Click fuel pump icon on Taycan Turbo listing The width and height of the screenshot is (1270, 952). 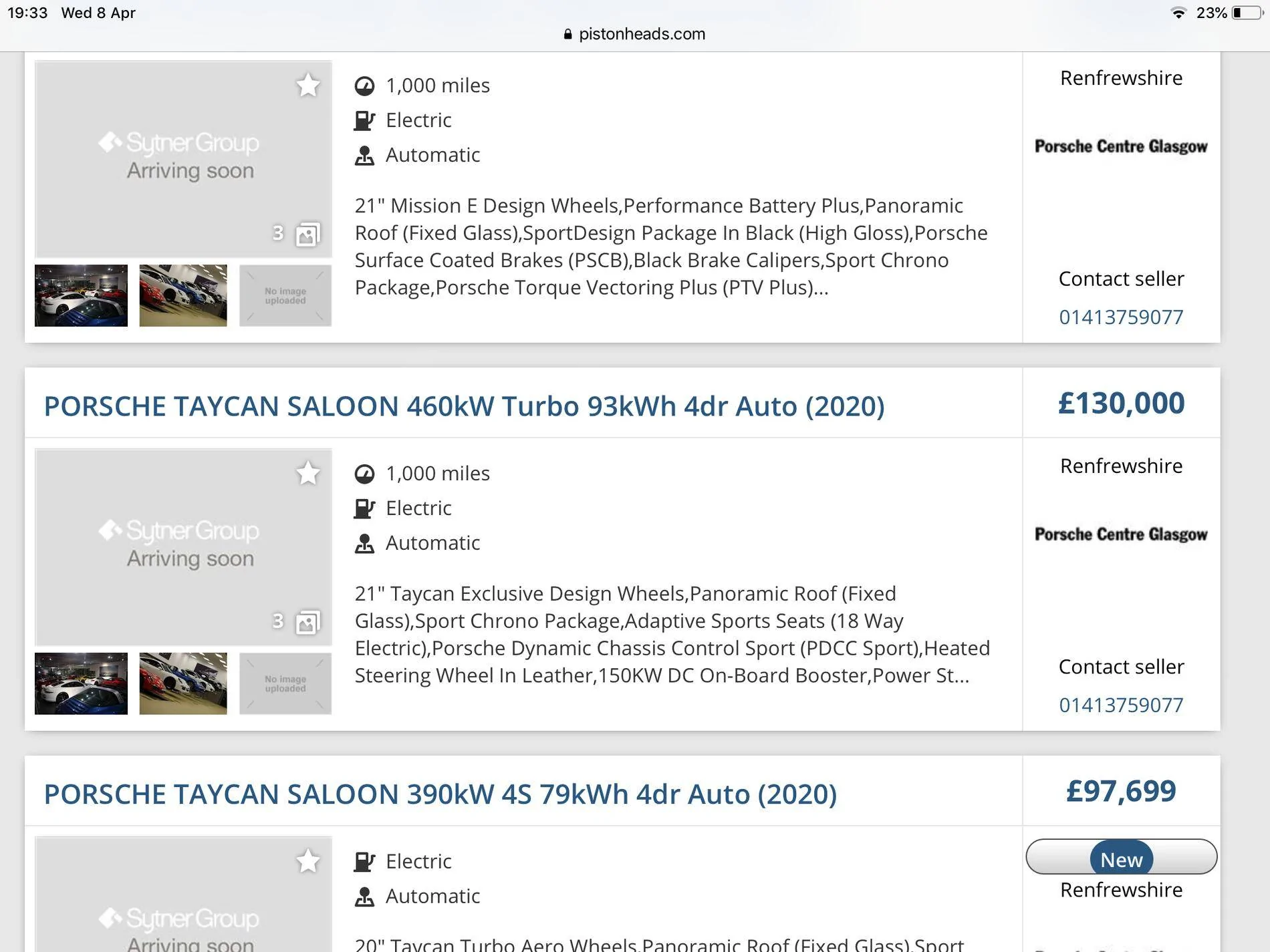click(x=364, y=509)
